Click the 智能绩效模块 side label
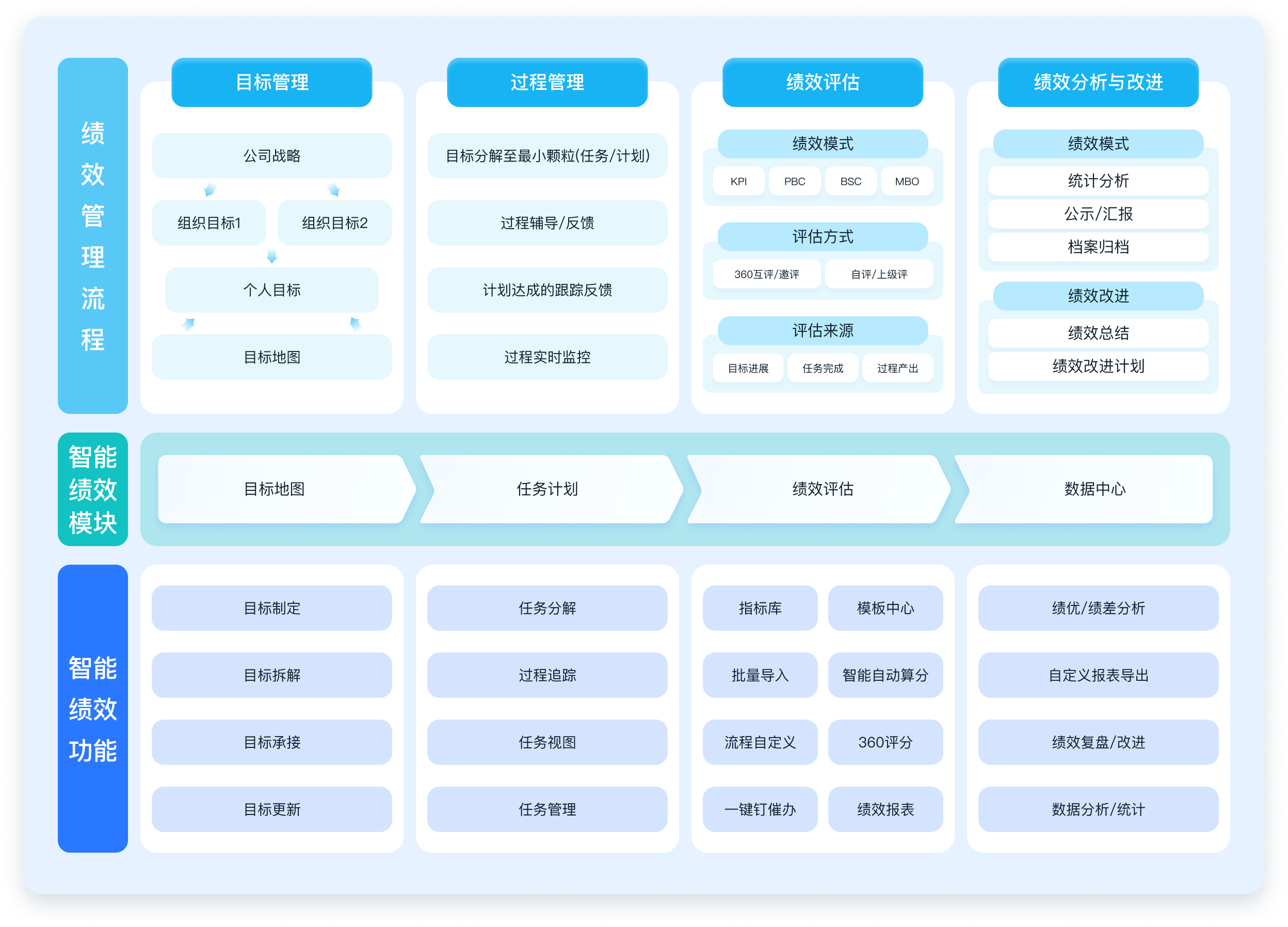Image resolution: width=1288 pixels, height=927 pixels. pyautogui.click(x=92, y=489)
